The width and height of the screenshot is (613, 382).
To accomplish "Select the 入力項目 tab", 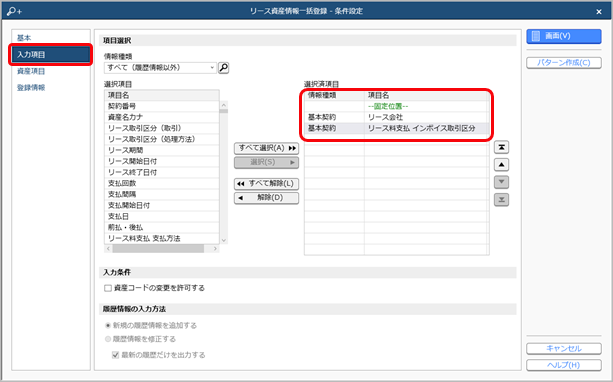I will [50, 54].
